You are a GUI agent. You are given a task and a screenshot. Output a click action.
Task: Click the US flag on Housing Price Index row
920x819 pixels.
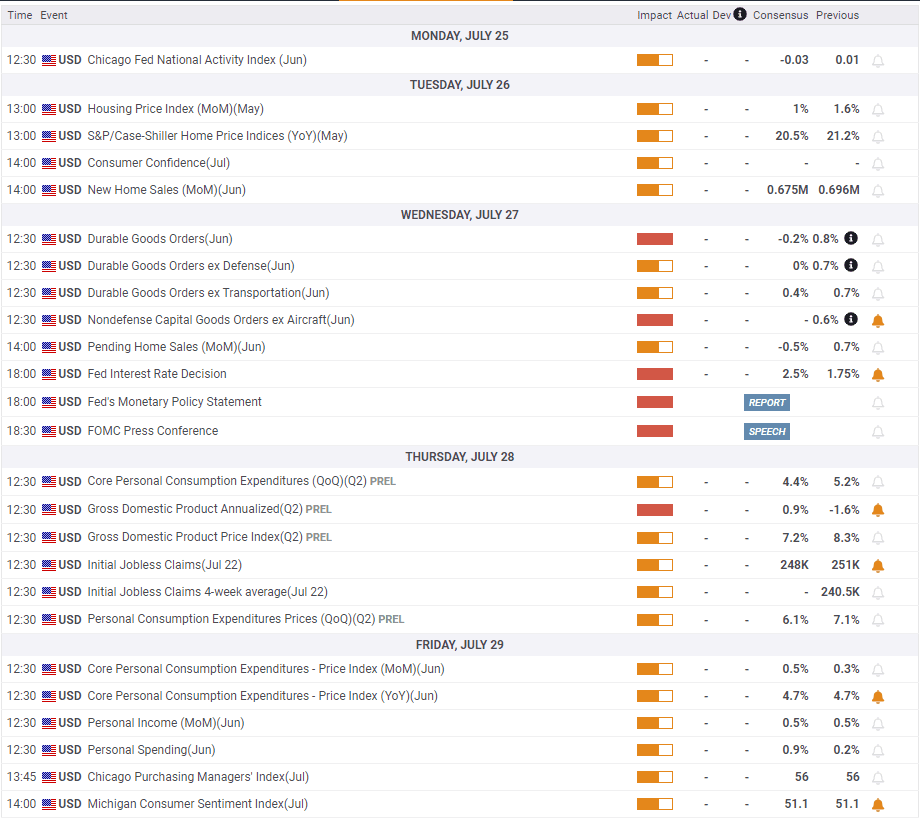[x=49, y=109]
